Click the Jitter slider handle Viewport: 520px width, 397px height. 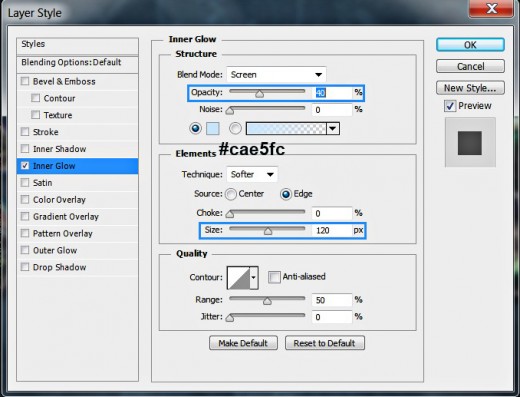point(230,318)
